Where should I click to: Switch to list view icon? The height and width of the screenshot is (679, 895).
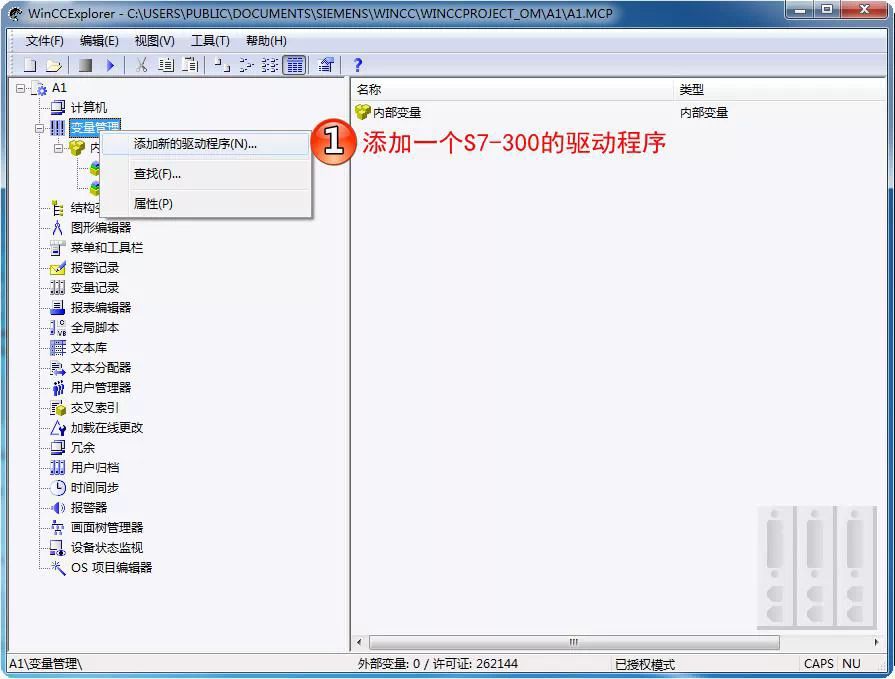coord(269,65)
